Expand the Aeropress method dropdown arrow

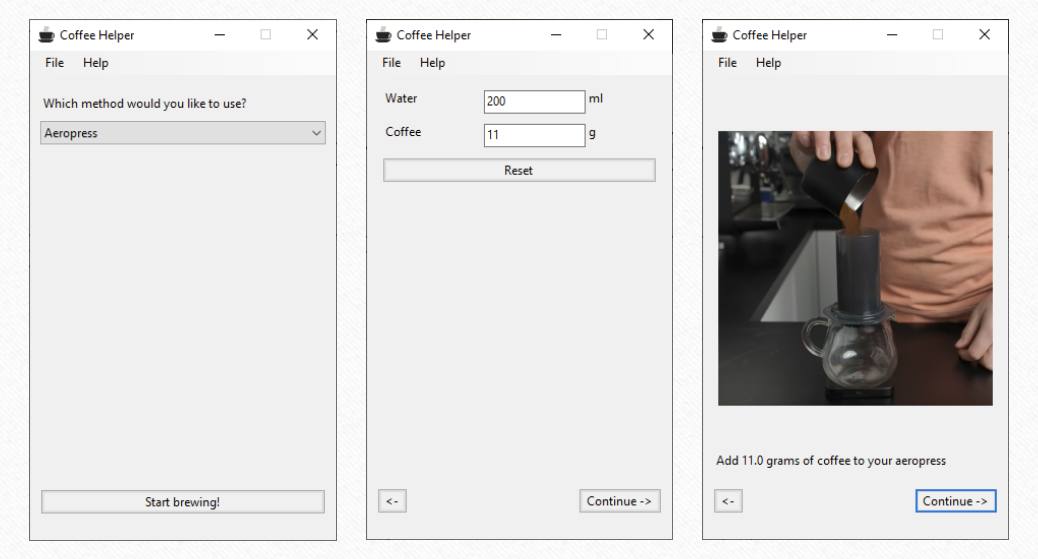(316, 133)
